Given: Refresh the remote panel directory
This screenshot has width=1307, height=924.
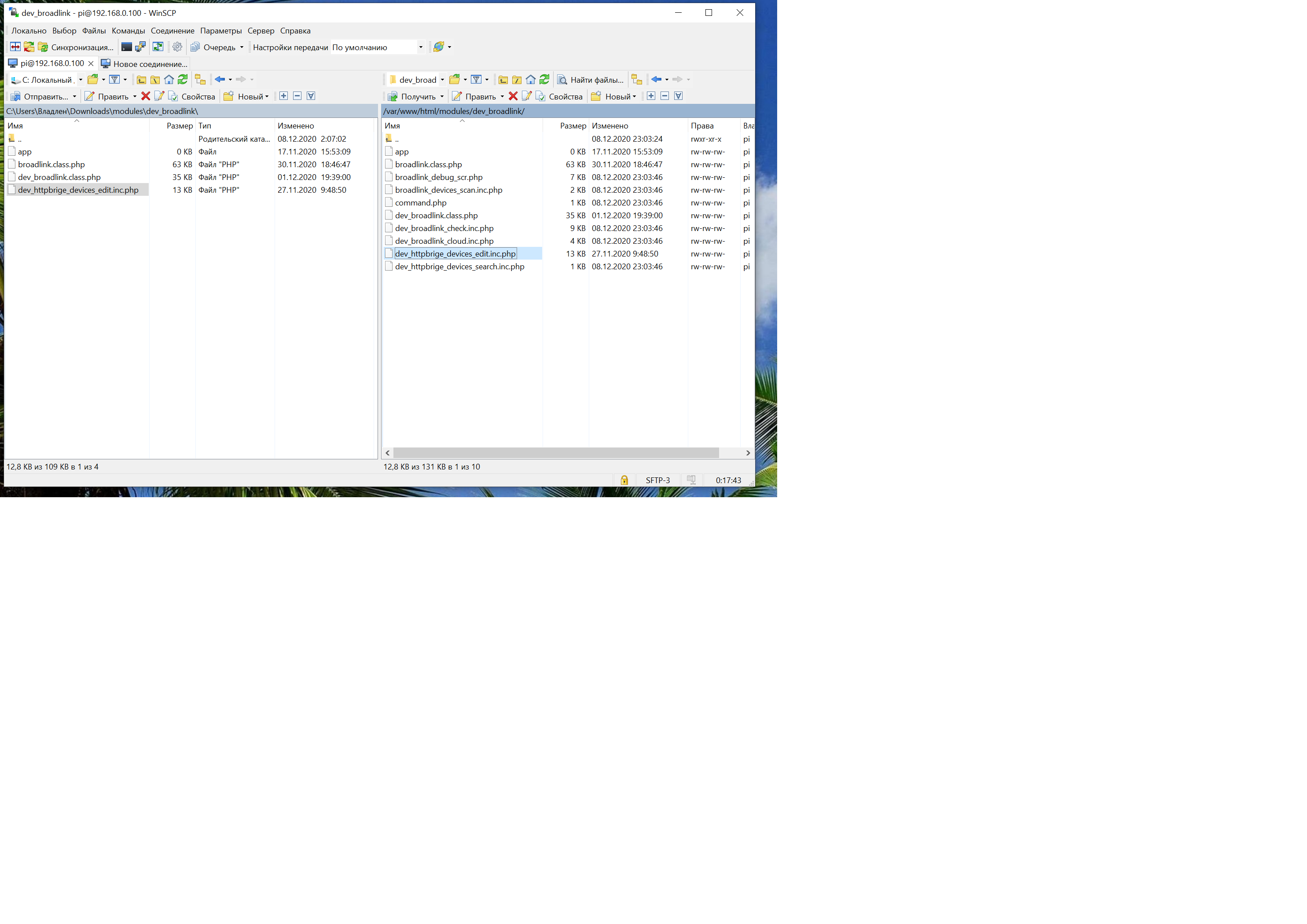Looking at the screenshot, I should pos(544,80).
